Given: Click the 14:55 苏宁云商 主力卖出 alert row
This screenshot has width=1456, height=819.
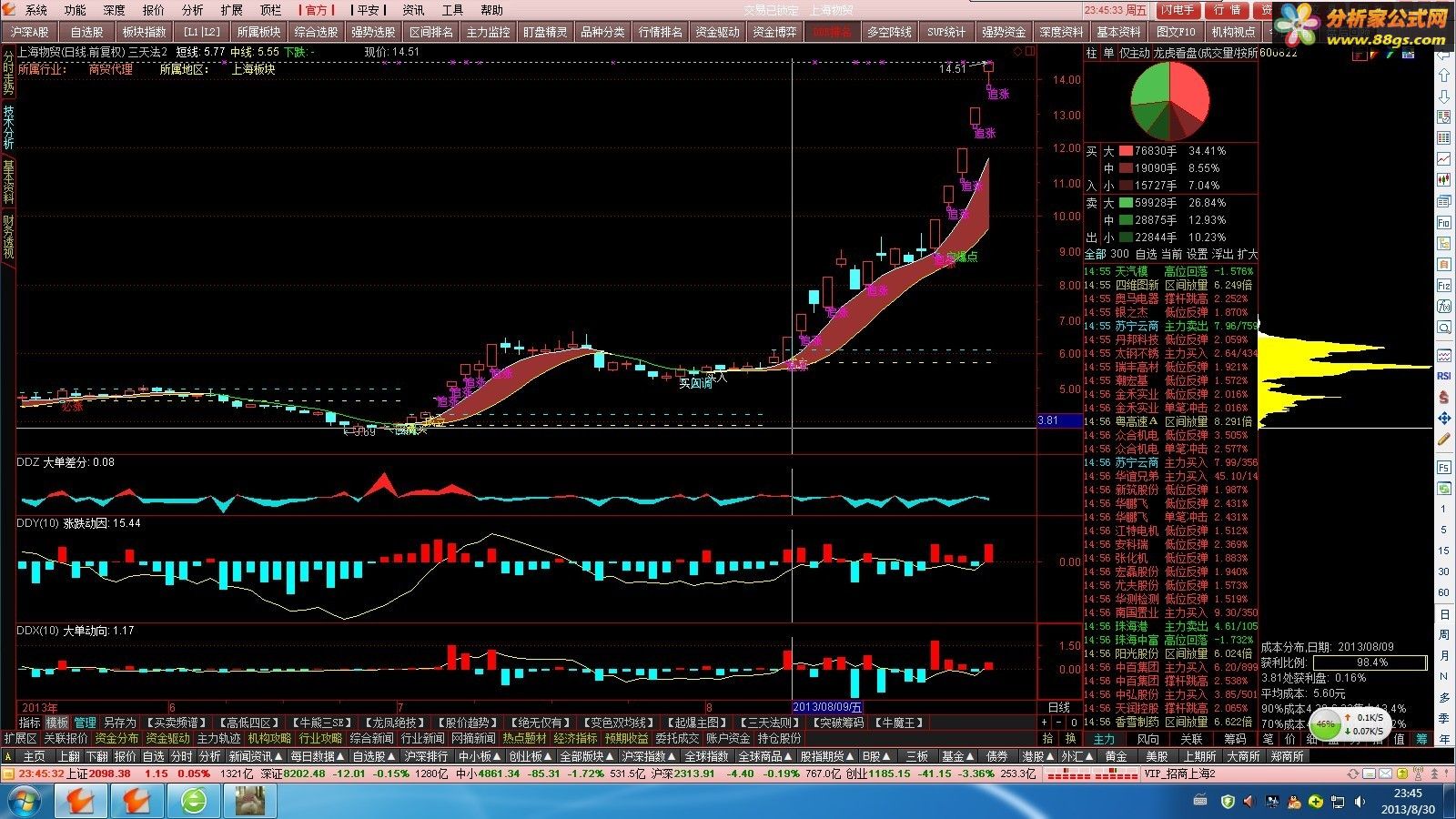Looking at the screenshot, I should [x=1170, y=326].
